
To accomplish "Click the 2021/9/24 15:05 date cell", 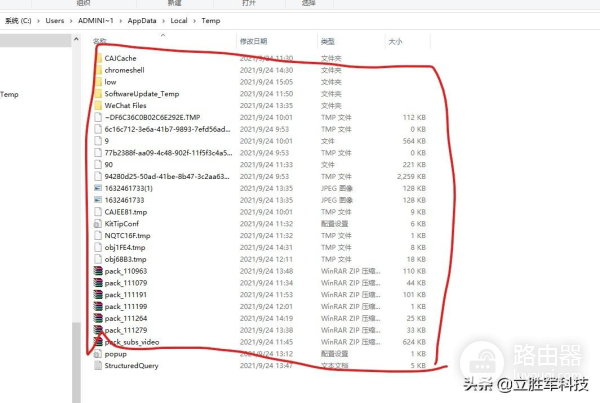I will coord(266,82).
